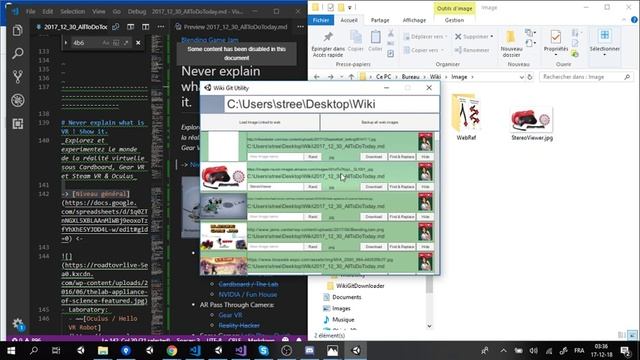Toggle Match Whole Word in find widget
Viewport: 640px width, 360px height.
point(116,42)
